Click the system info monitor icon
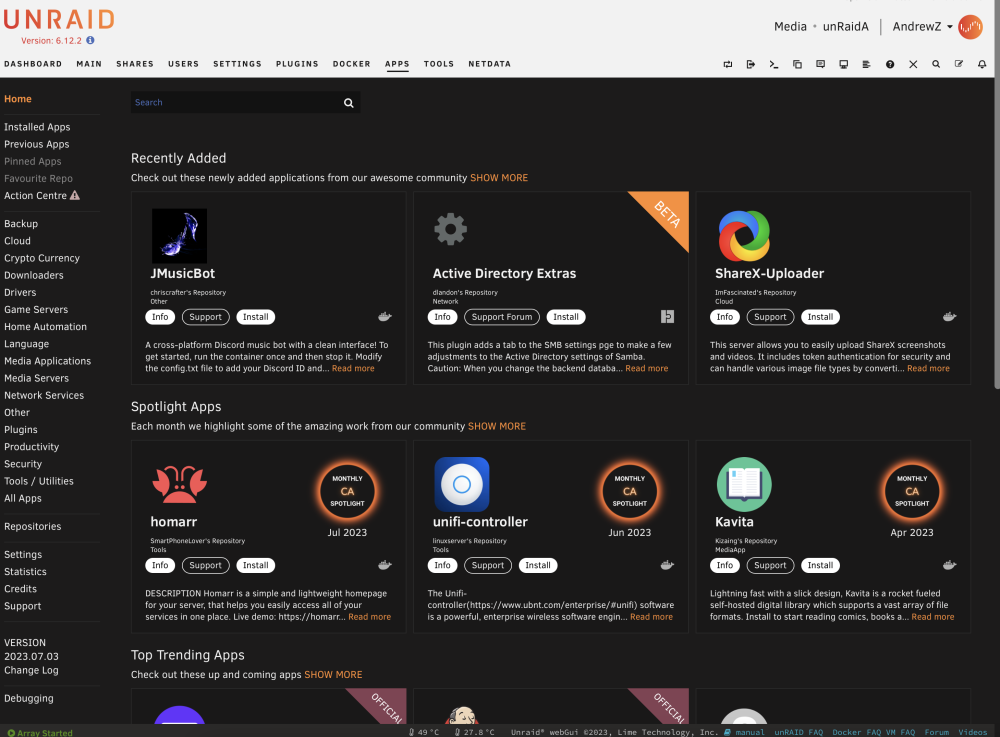This screenshot has width=1000, height=737. tap(843, 64)
